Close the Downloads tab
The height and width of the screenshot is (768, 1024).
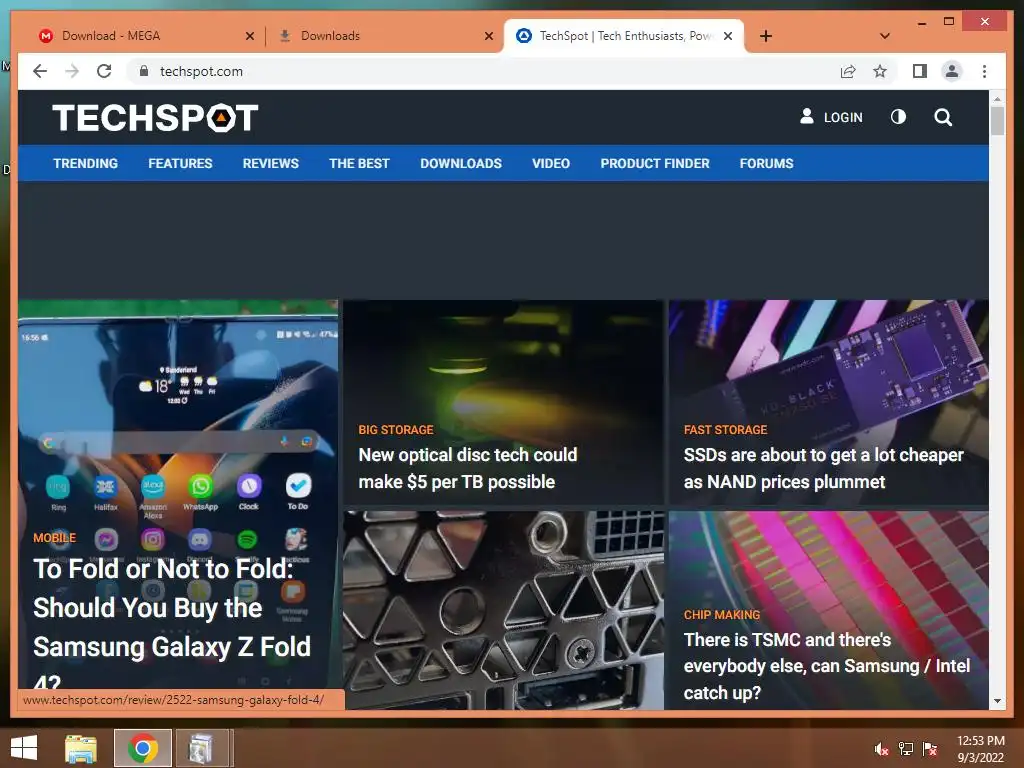click(488, 36)
